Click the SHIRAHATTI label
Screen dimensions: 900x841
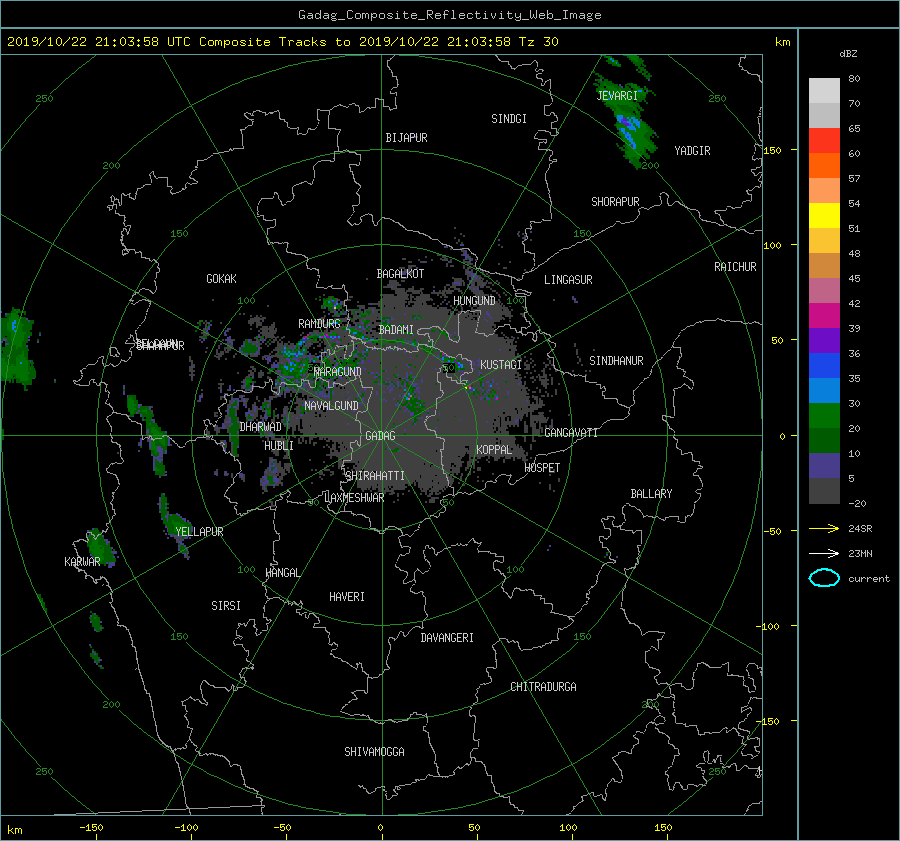(x=375, y=476)
